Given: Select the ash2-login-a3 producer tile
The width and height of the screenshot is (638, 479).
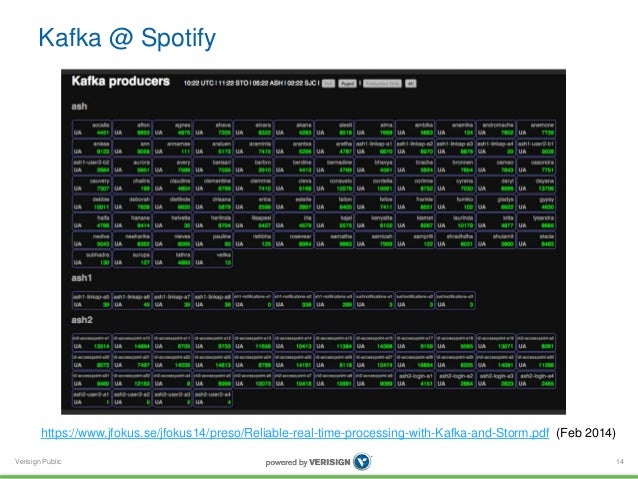Looking at the screenshot, I should pyautogui.click(x=496, y=380).
